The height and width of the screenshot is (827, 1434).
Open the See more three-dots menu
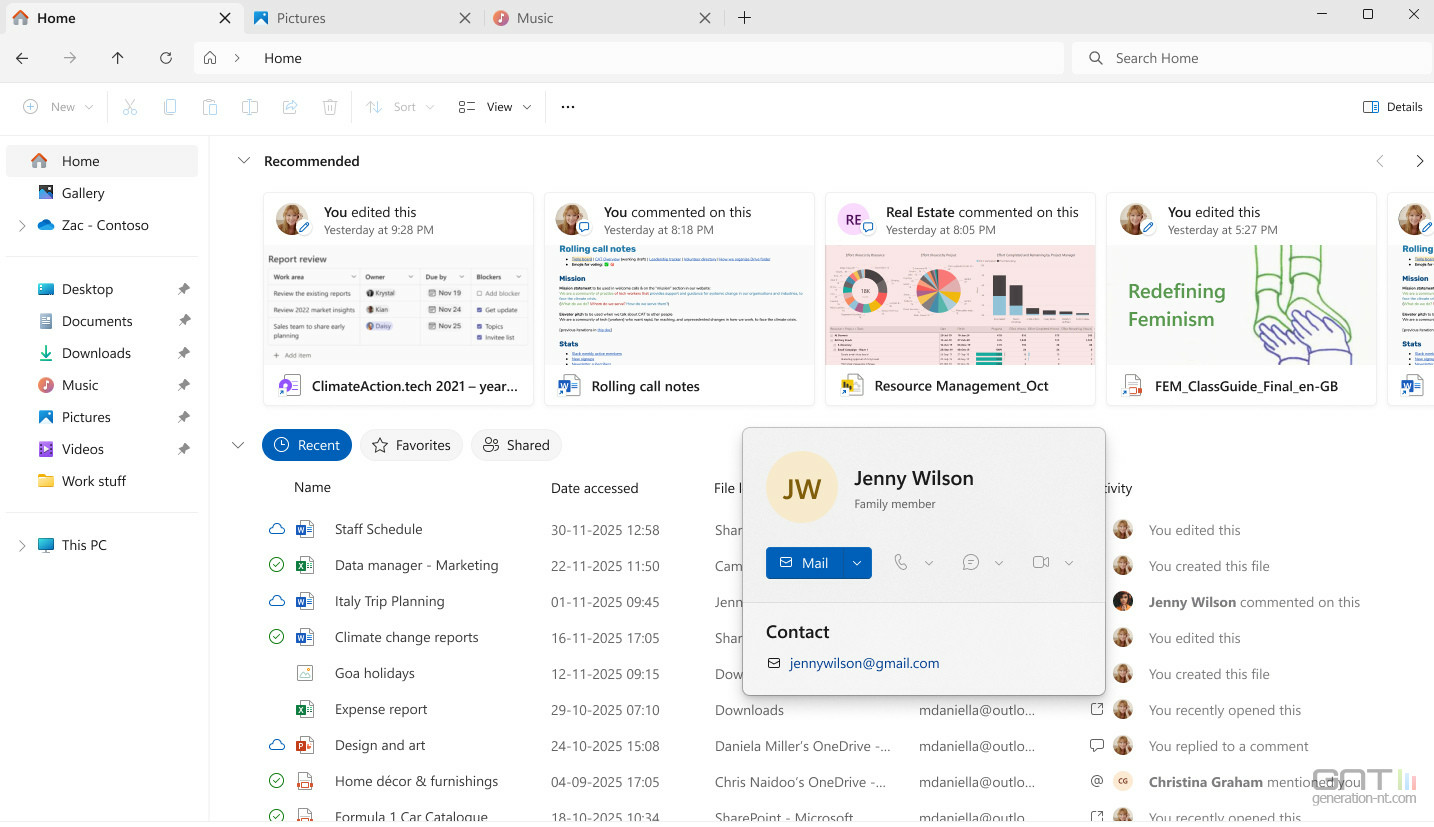click(x=568, y=107)
